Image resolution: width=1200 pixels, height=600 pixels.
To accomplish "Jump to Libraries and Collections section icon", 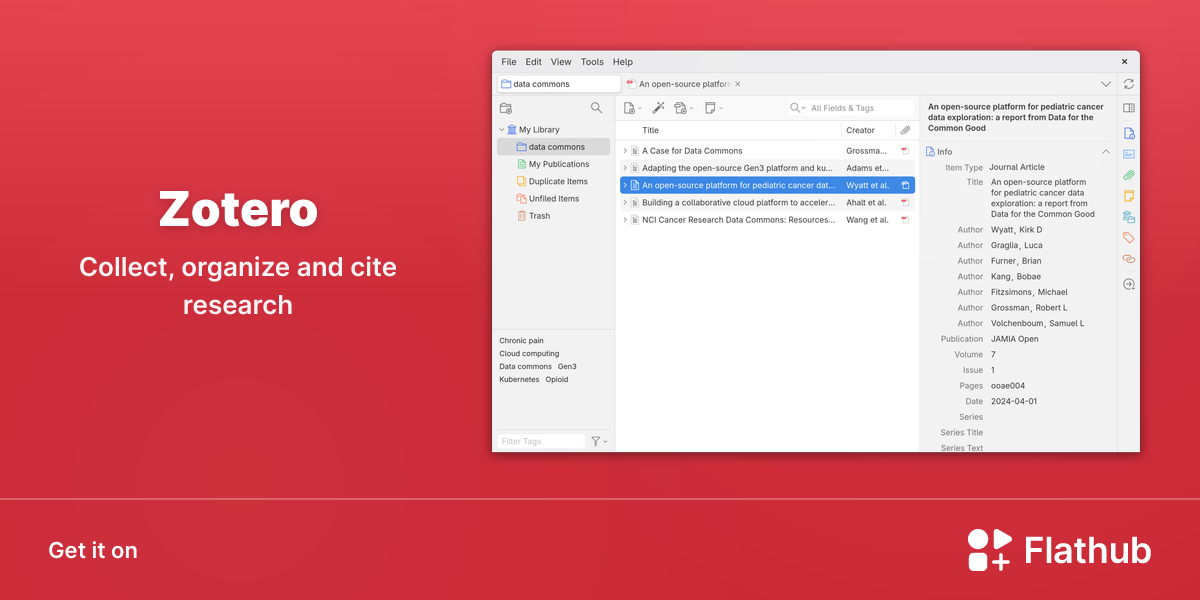I will tap(1129, 217).
